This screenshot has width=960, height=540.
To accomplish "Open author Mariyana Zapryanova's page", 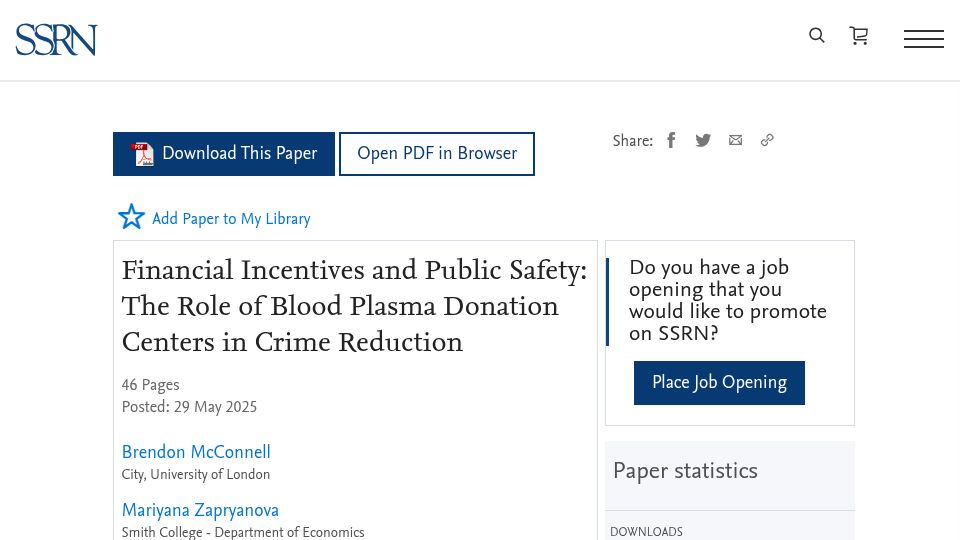I will (200, 510).
